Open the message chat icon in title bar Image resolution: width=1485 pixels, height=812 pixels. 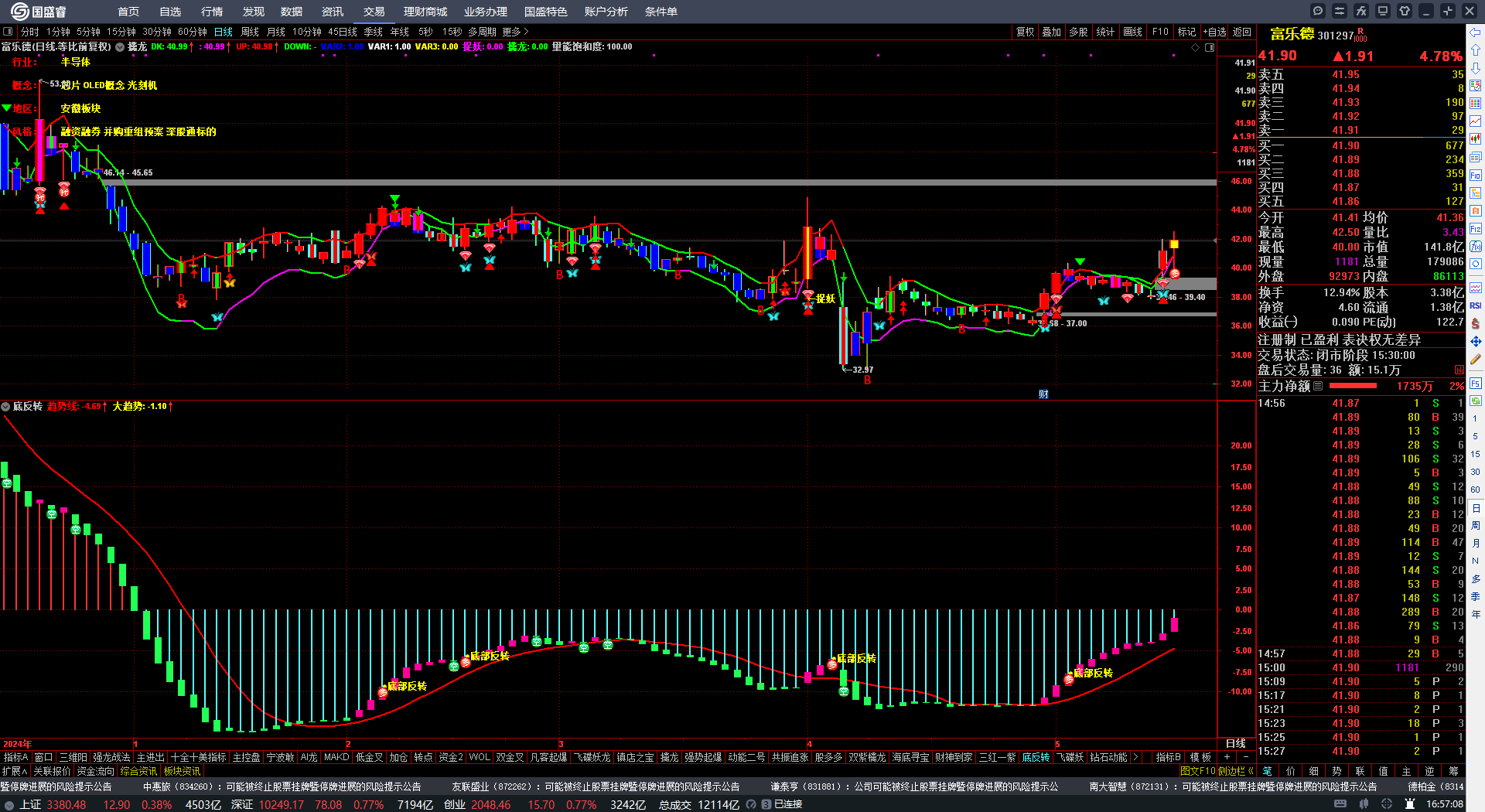[x=1318, y=11]
